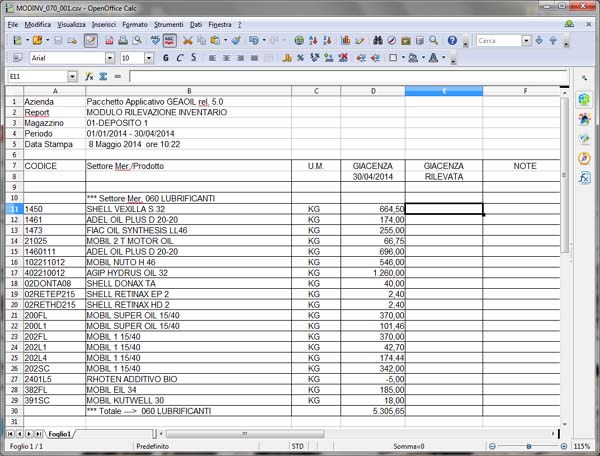
Task: Open the Strumenti menu
Action: [x=169, y=24]
